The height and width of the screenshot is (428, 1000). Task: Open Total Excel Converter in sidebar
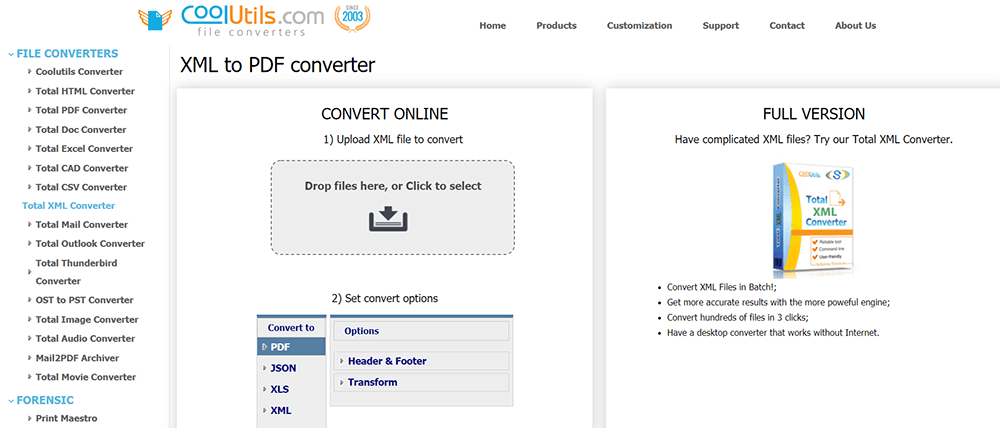pyautogui.click(x=84, y=149)
